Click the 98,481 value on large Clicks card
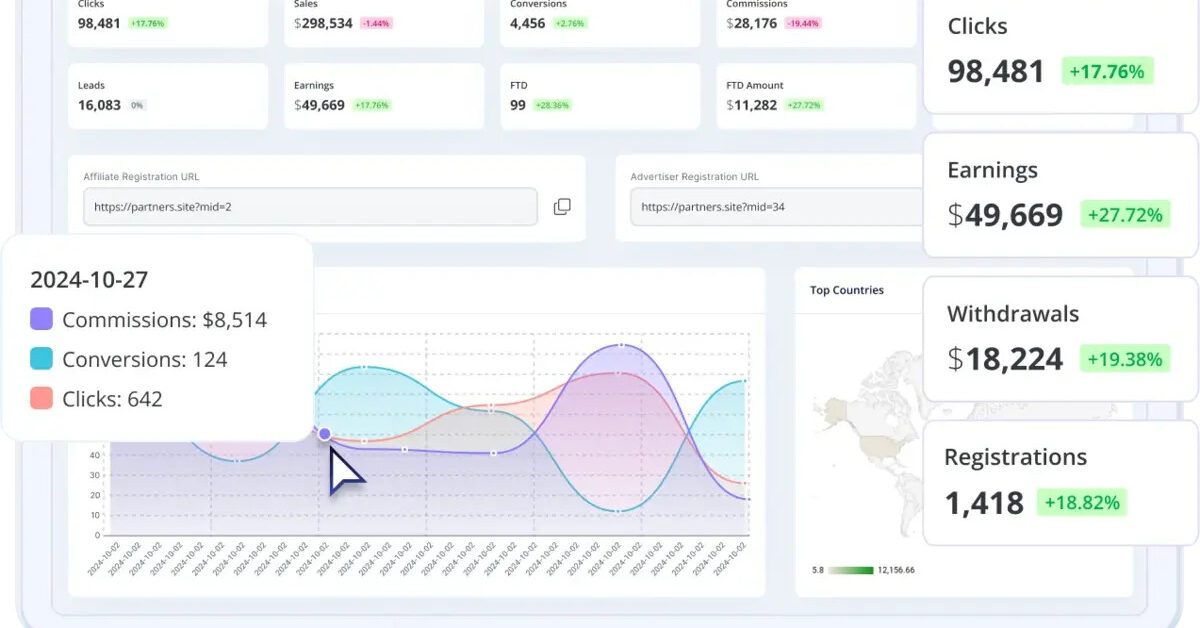1200x628 pixels. pos(996,71)
